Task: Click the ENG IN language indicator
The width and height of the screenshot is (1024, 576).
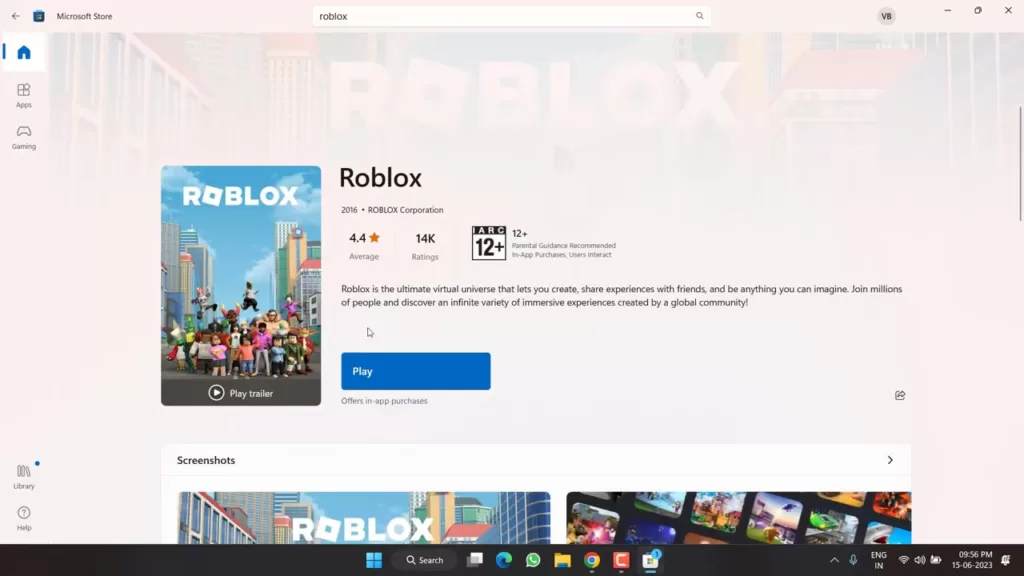Action: 878,560
